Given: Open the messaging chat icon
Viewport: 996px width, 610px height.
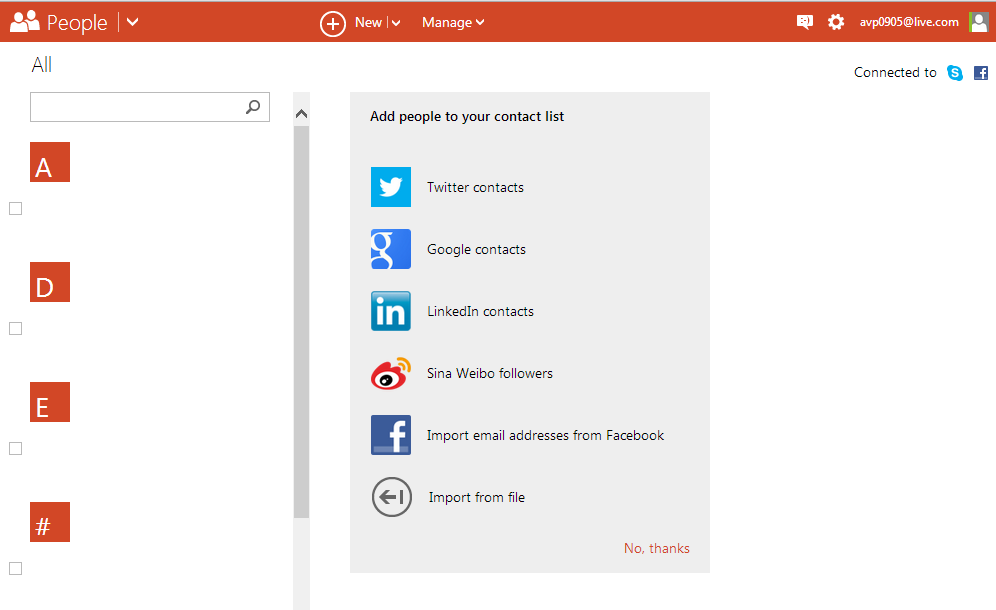Looking at the screenshot, I should coord(805,22).
